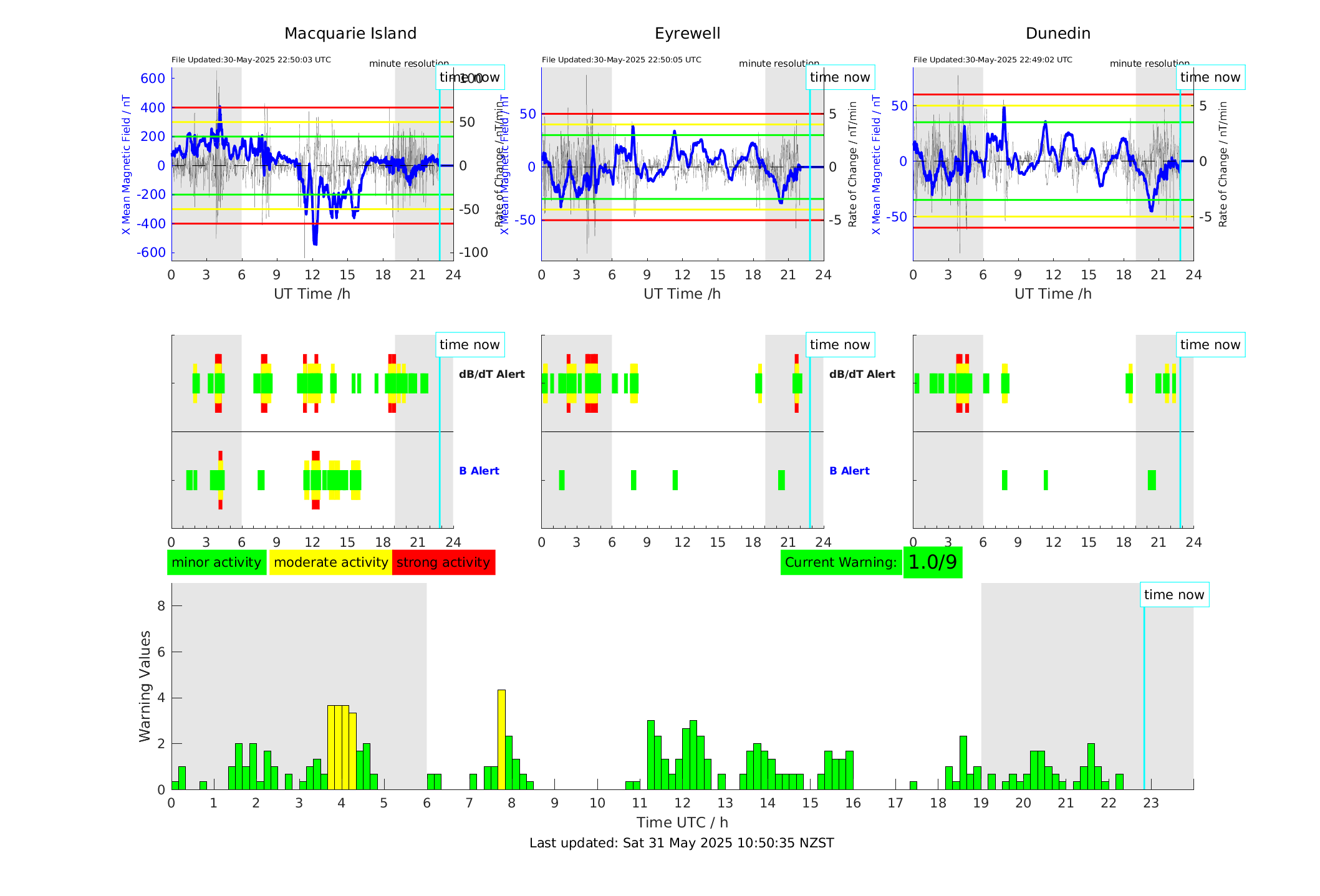Click the Macquarie Island plot title
1320x896 pixels.
click(350, 34)
